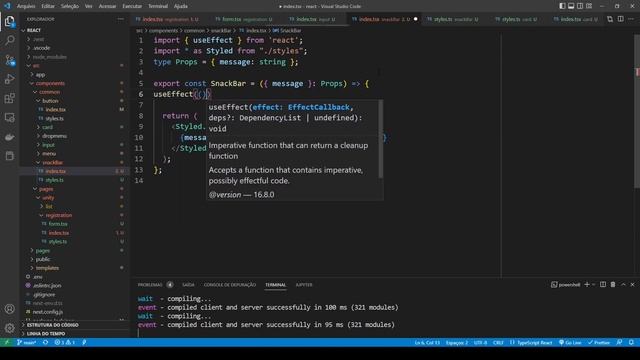Open the Executar menu
Screen dimensions: 640x360
point(132,6)
